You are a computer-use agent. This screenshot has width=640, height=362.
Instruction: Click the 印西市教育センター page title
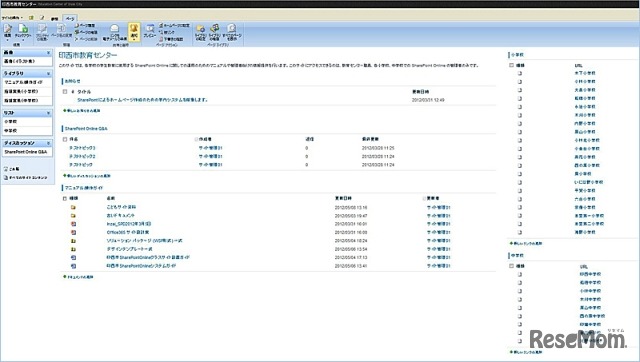(88, 55)
